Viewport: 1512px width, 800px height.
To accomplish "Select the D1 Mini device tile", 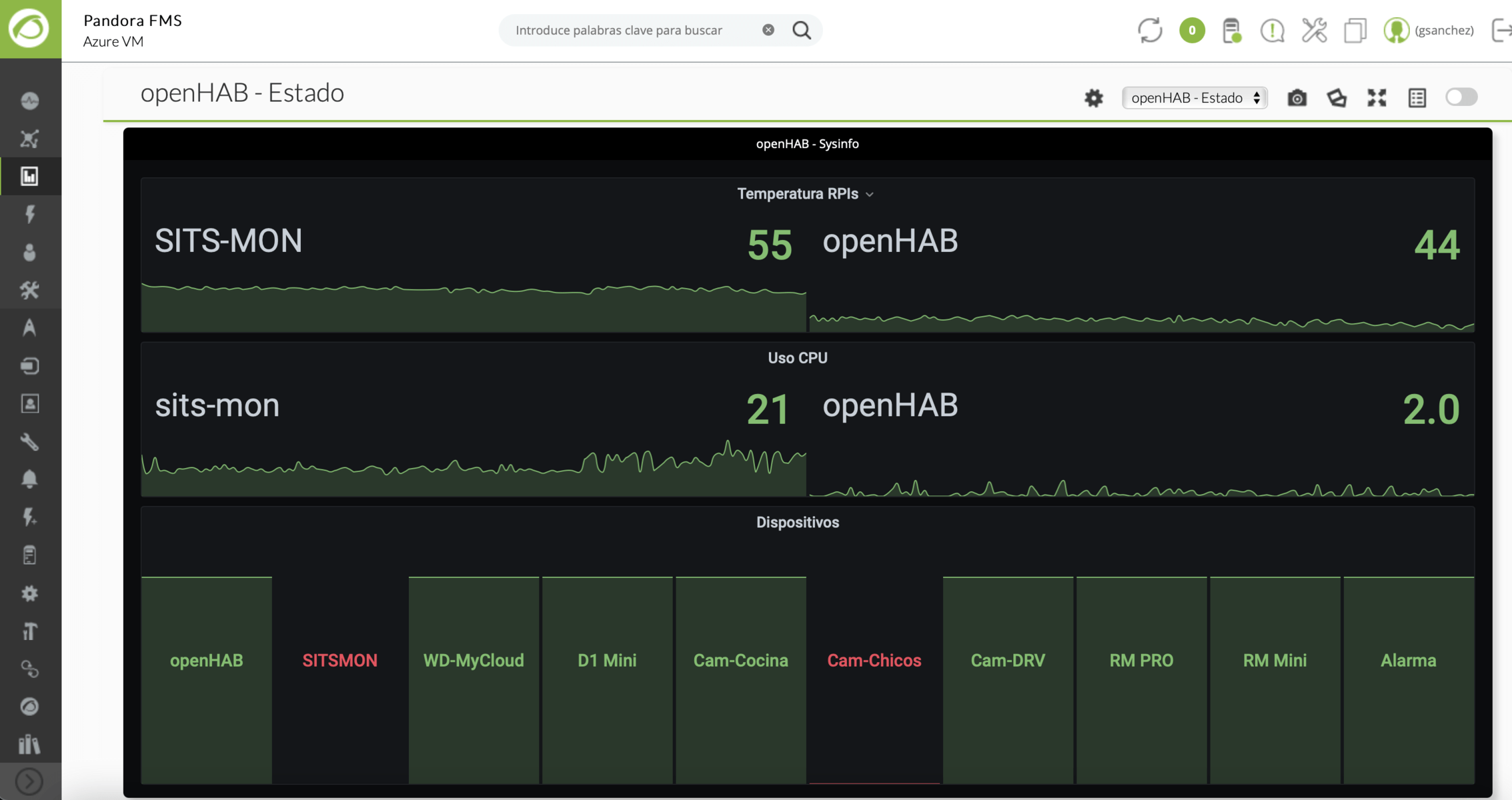I will 607,680.
